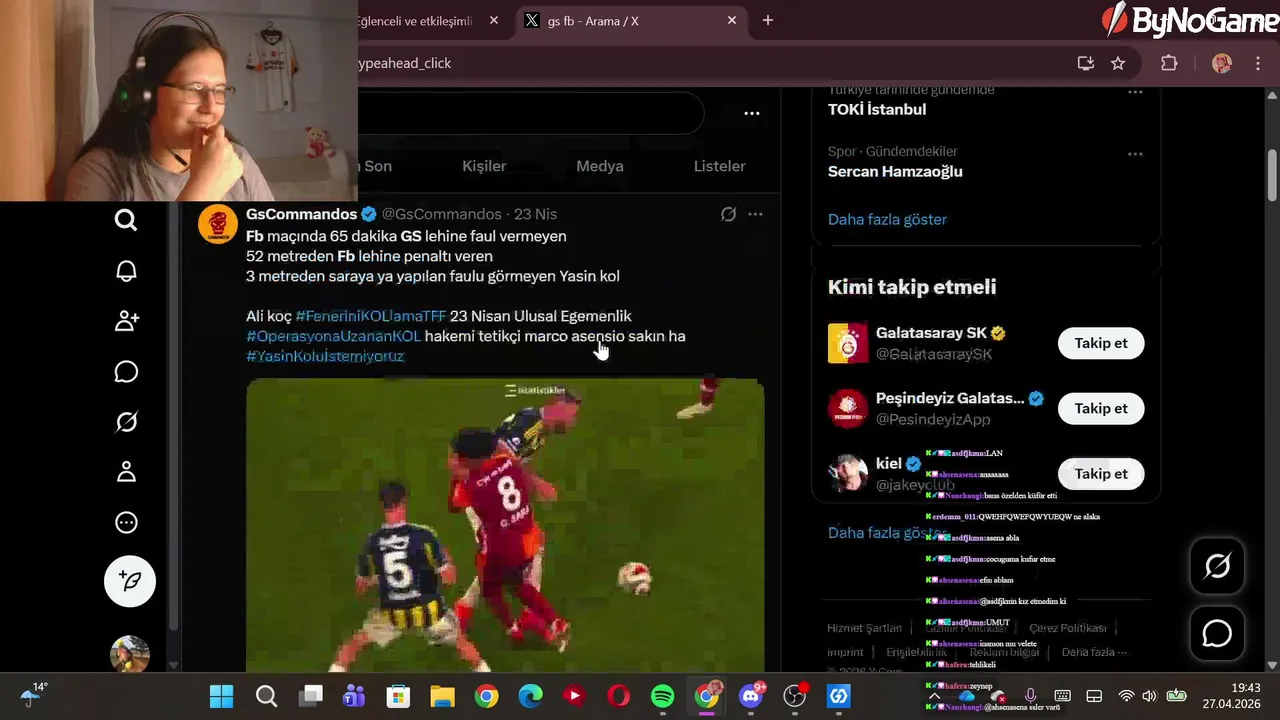This screenshot has height=720, width=1280.
Task: Play the football video in the tweet
Action: (505, 524)
